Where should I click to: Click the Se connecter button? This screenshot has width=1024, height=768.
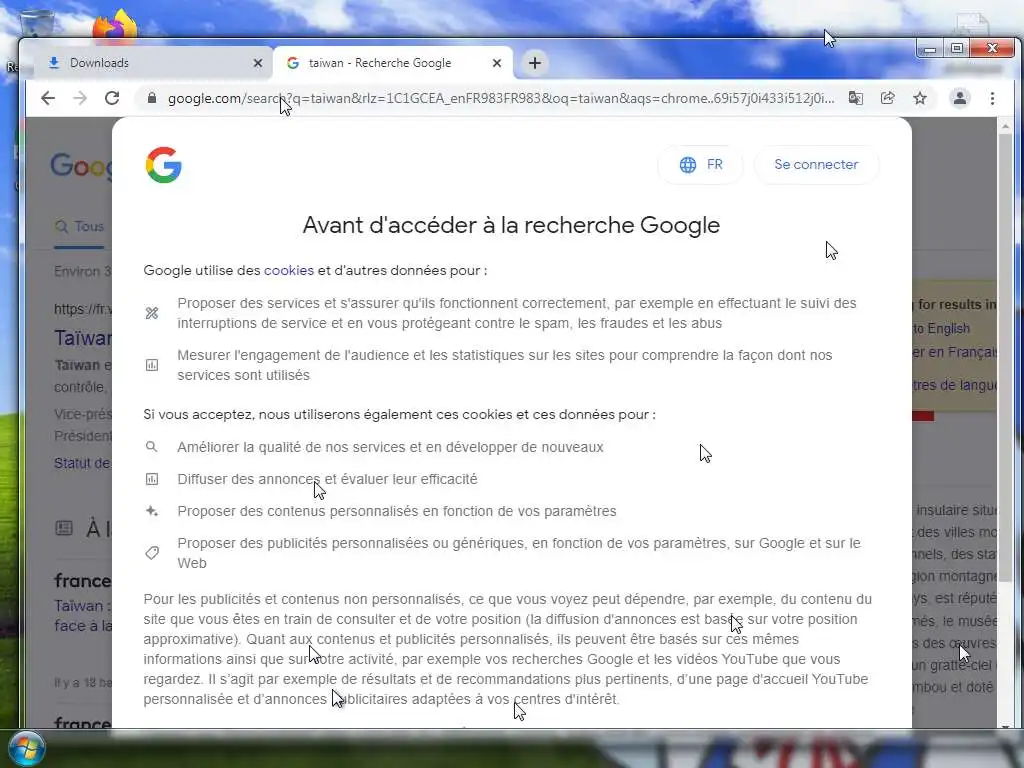[816, 165]
